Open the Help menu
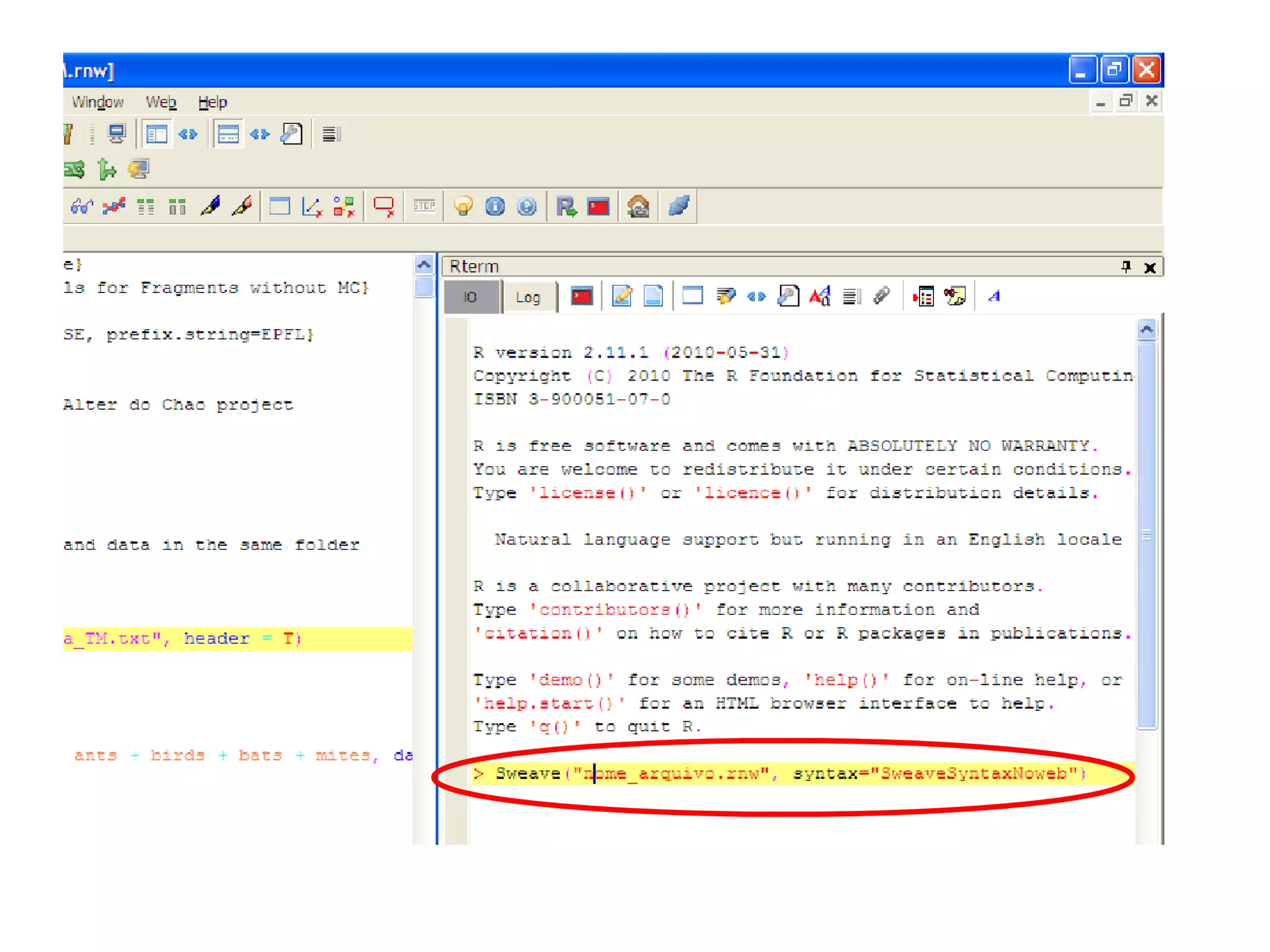The width and height of the screenshot is (1270, 952). click(x=212, y=102)
